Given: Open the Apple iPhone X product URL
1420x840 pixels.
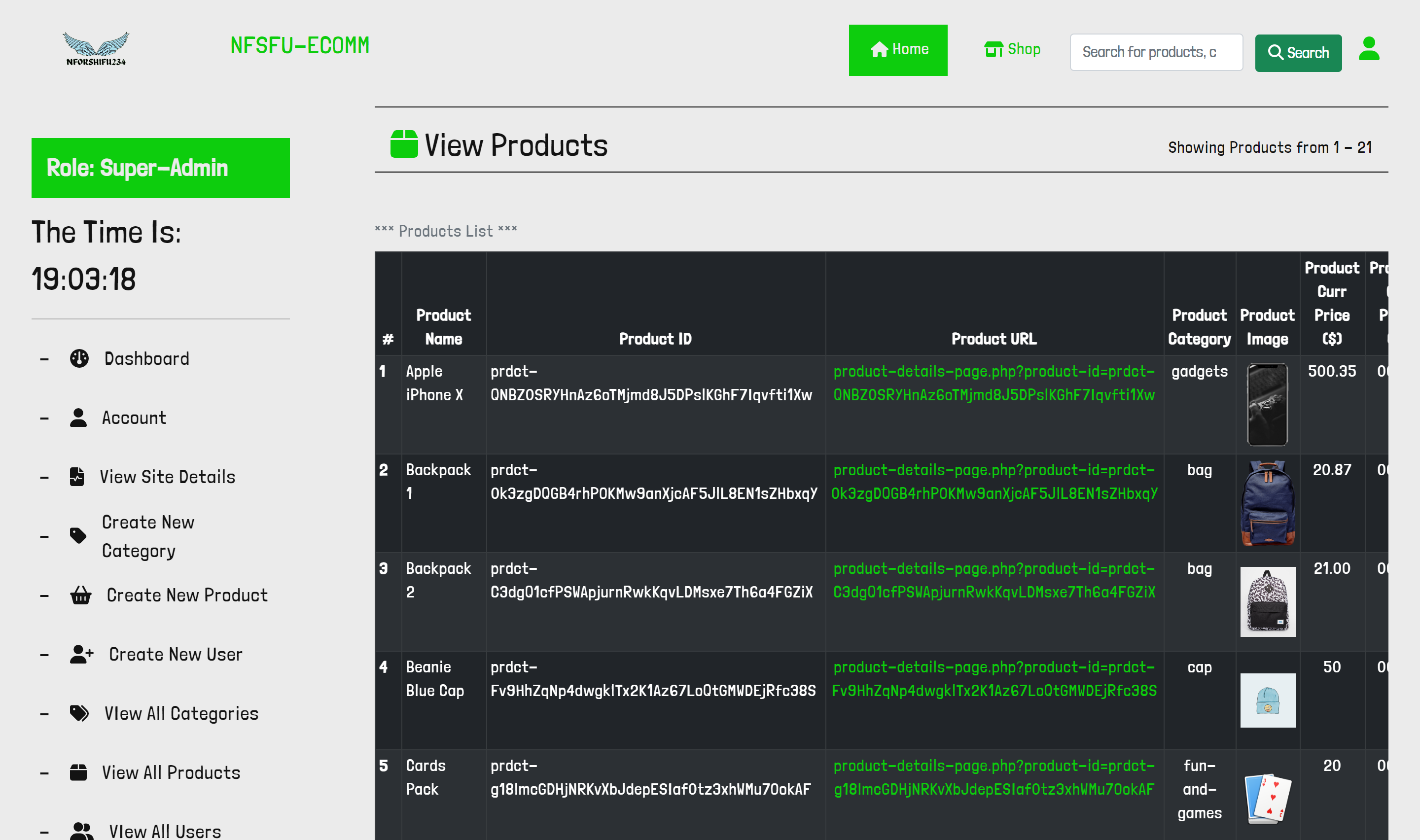Looking at the screenshot, I should point(994,383).
